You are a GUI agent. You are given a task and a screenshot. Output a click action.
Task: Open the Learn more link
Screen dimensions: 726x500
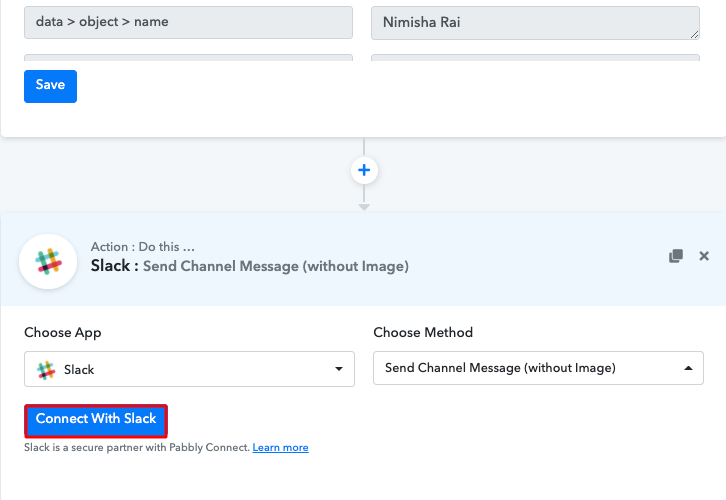click(281, 448)
